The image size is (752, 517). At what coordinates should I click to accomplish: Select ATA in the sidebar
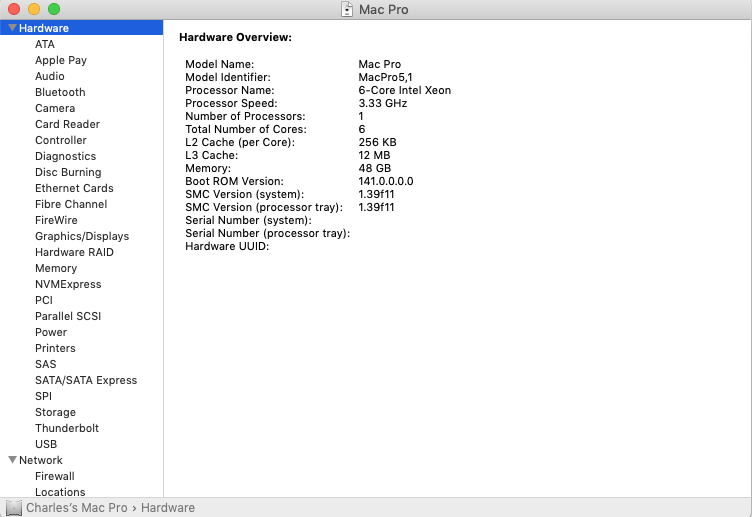(x=45, y=44)
